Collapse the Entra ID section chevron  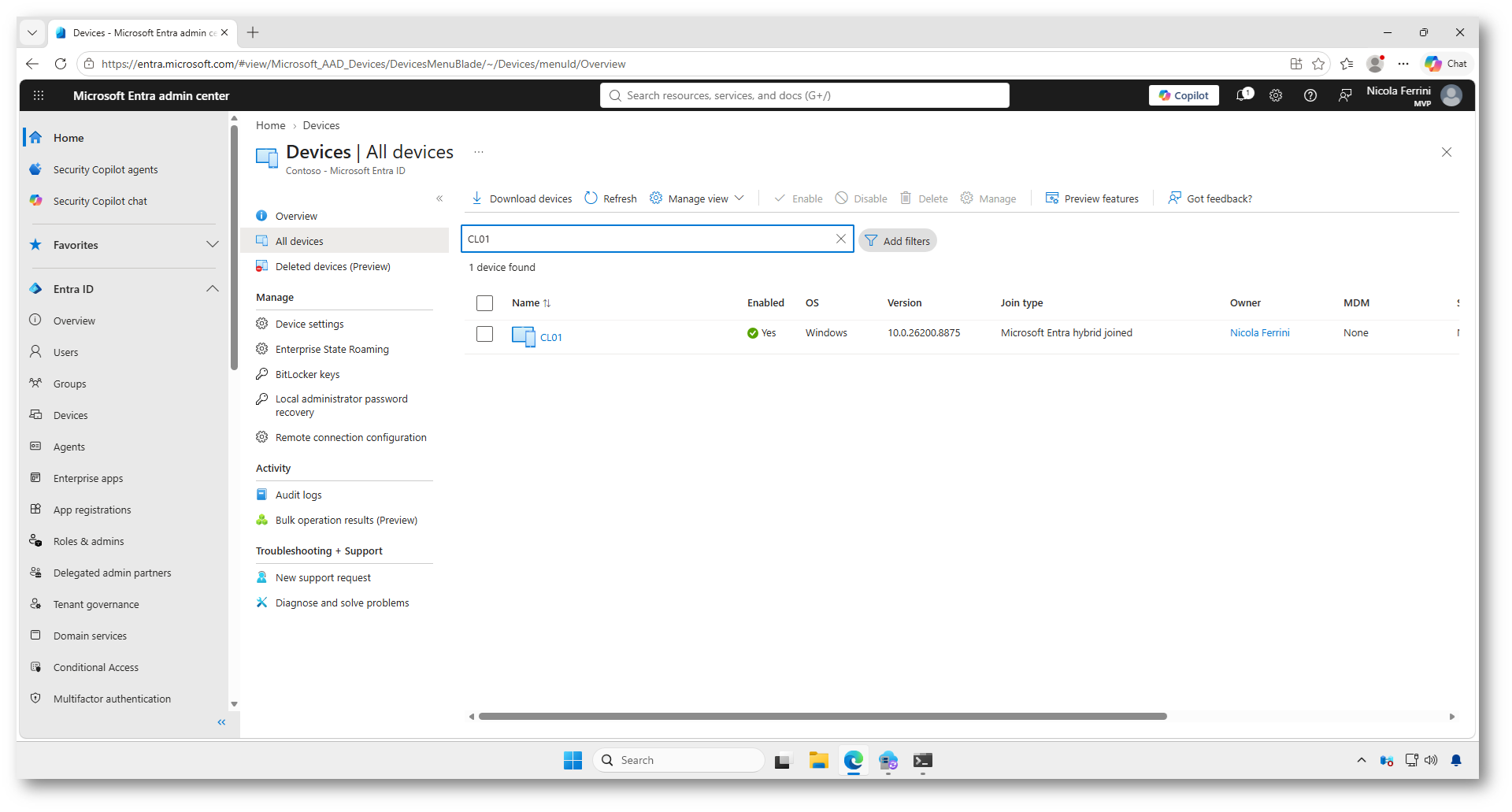coord(212,289)
